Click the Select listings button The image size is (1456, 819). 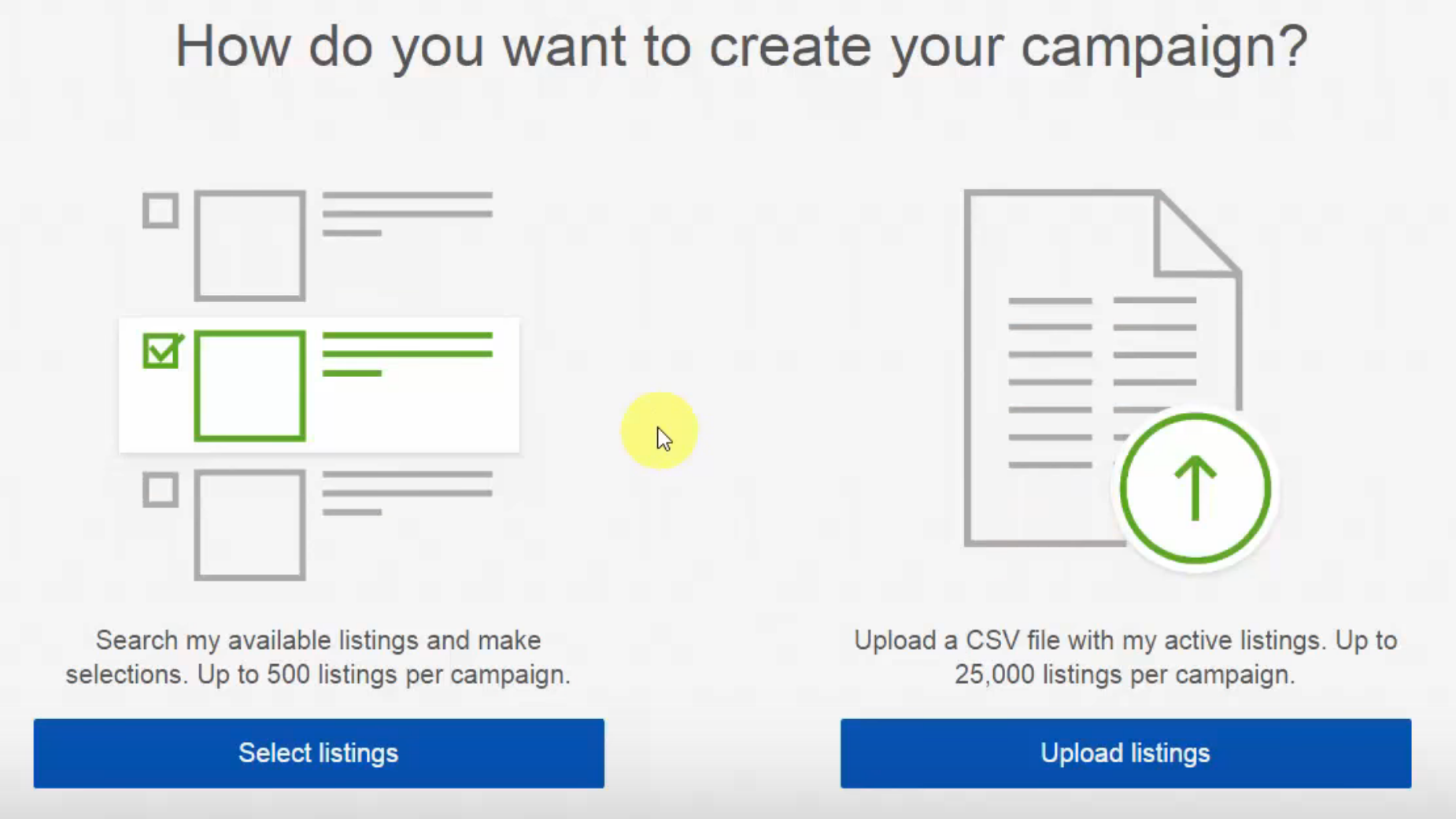click(x=319, y=753)
